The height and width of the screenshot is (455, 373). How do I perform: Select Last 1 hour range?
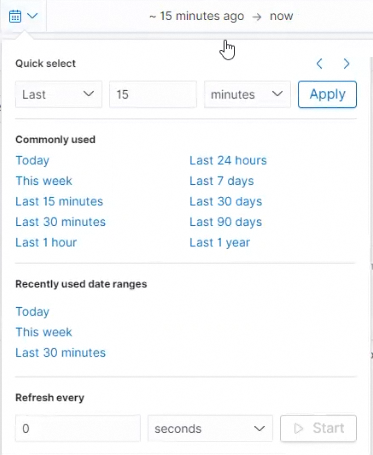tap(46, 242)
